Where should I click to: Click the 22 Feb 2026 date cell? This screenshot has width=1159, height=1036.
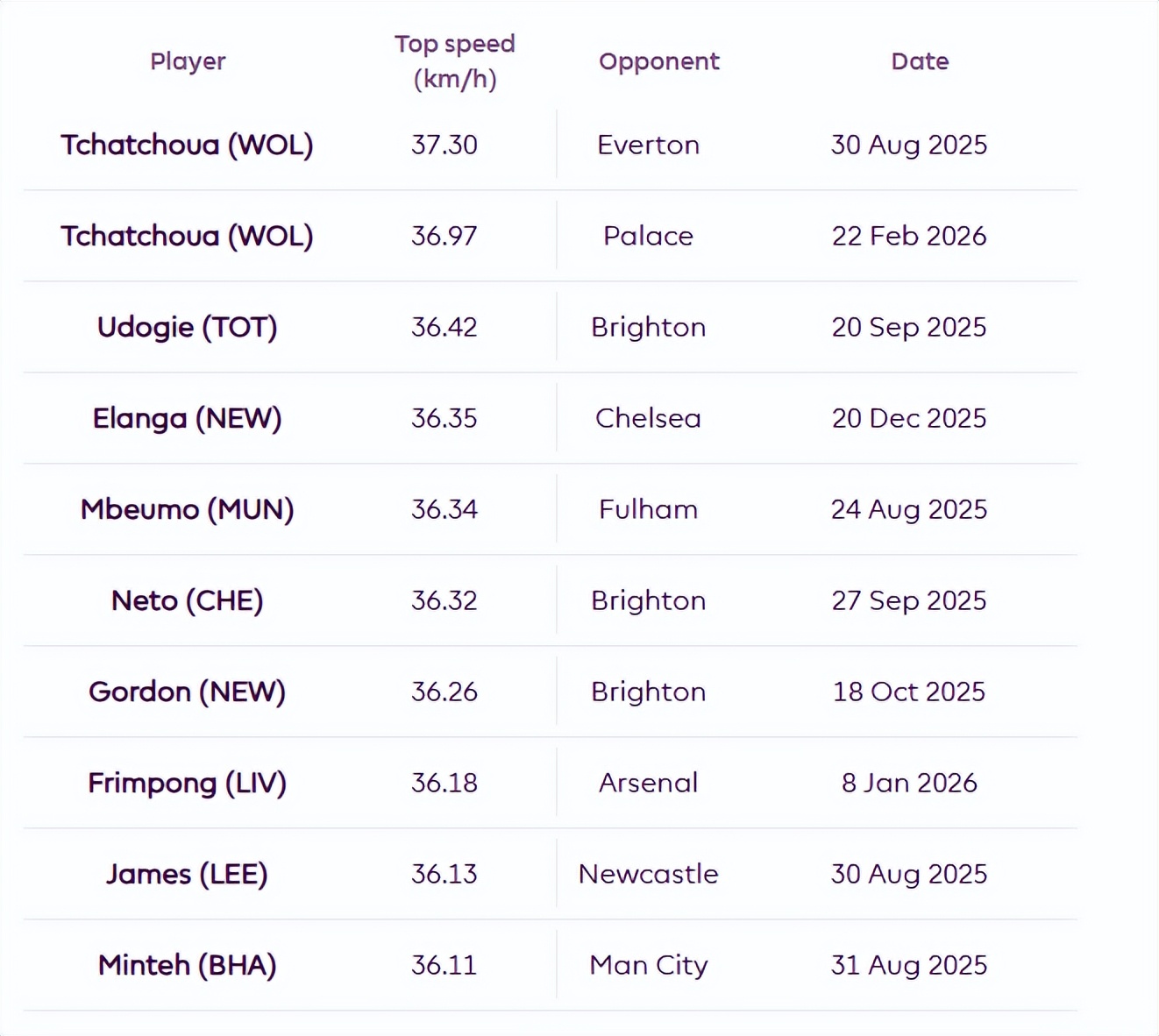tap(909, 236)
